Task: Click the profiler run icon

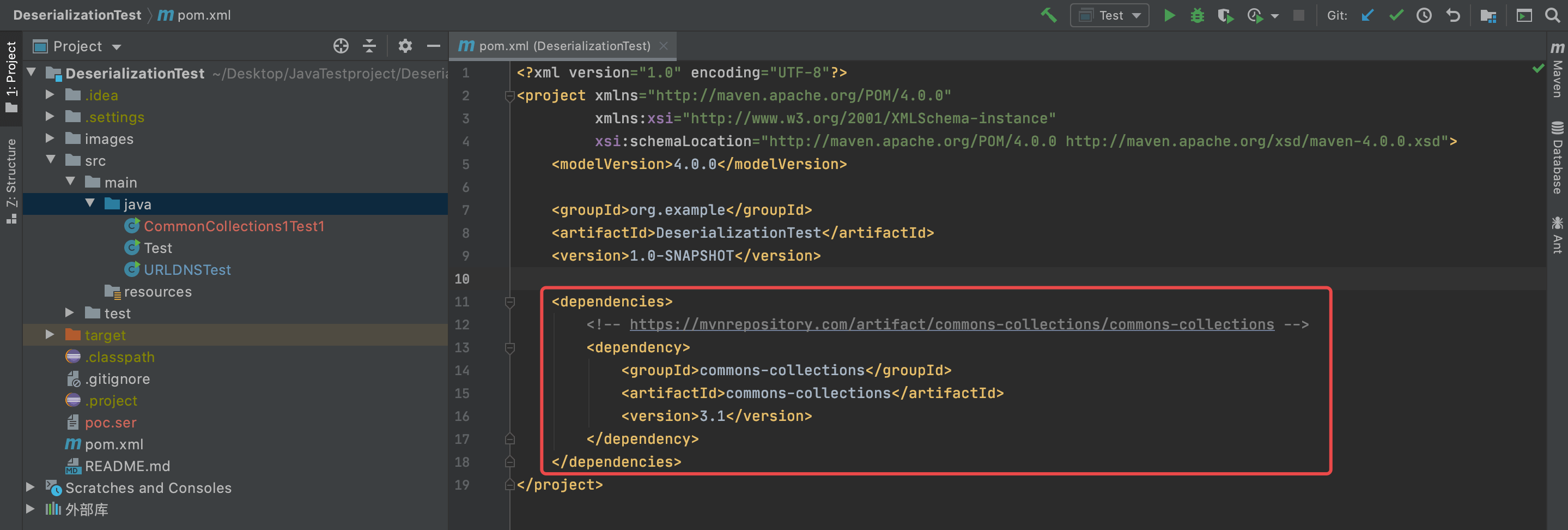Action: (x=1254, y=15)
